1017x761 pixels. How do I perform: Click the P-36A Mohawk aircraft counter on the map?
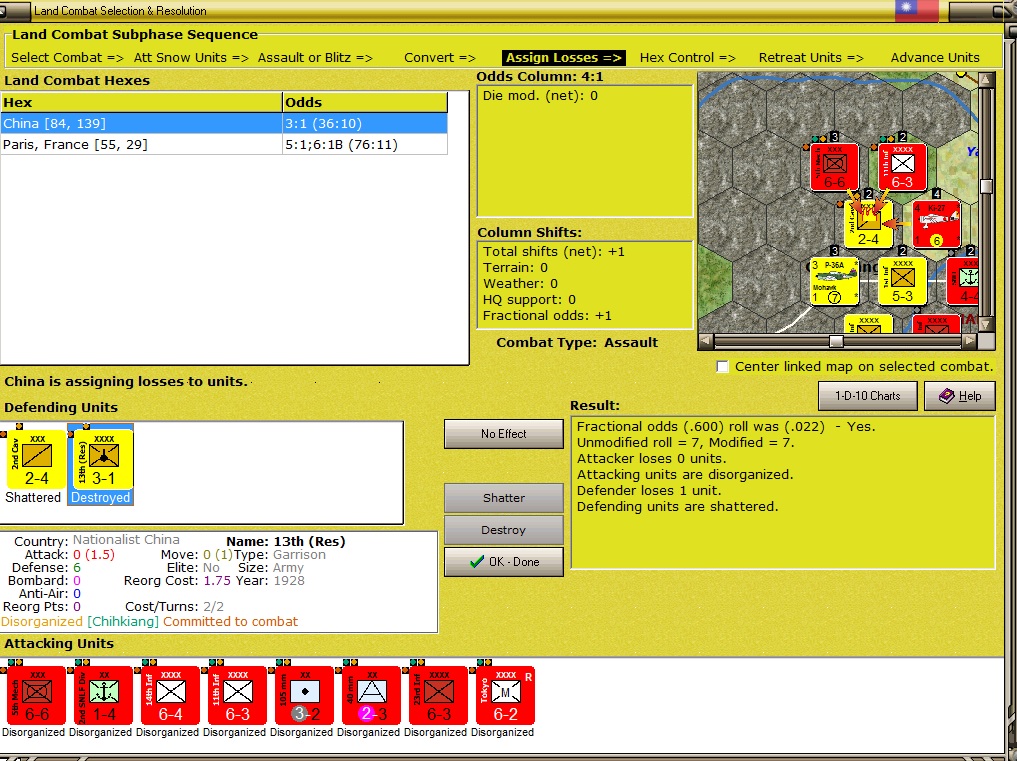(x=835, y=282)
